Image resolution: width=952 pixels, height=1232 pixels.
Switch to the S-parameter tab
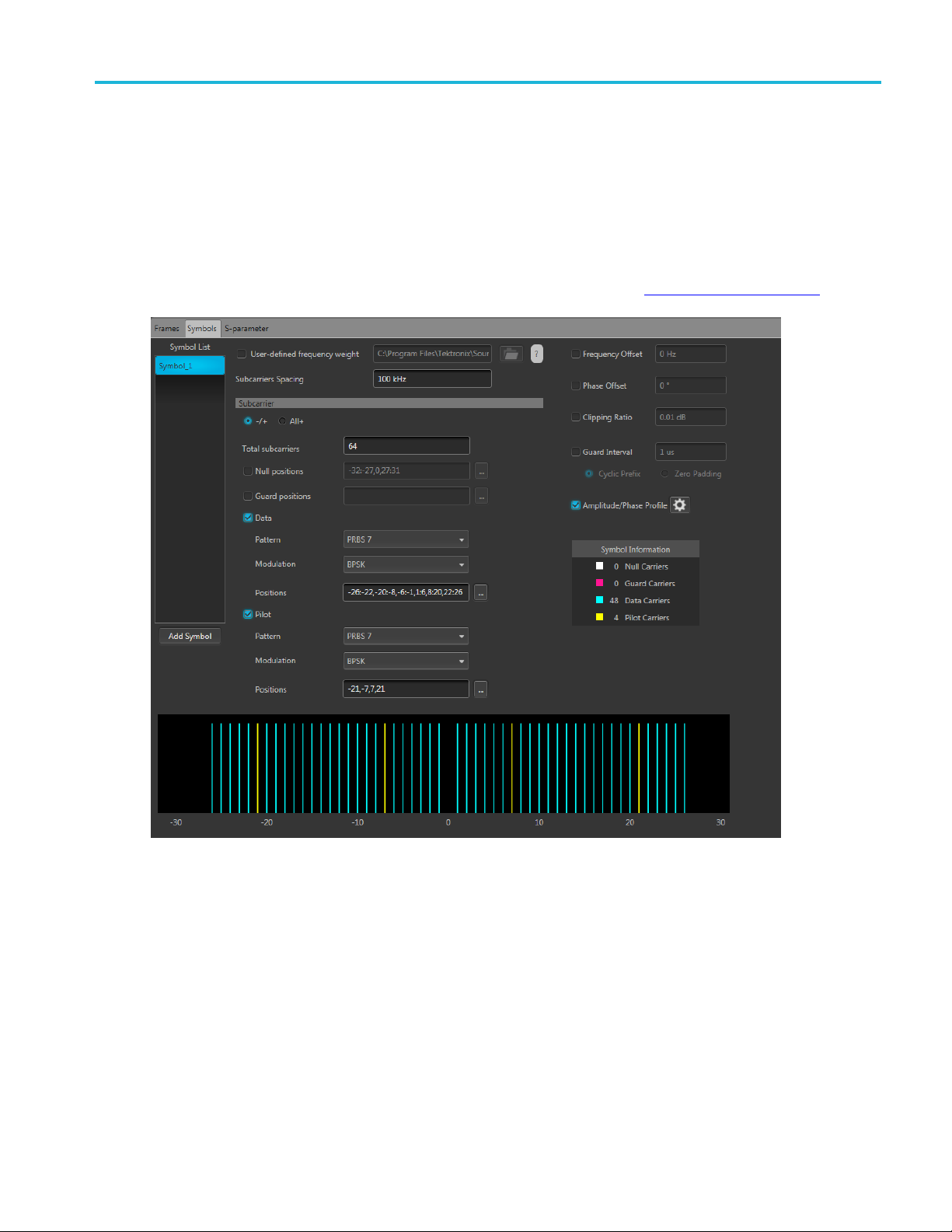[246, 328]
